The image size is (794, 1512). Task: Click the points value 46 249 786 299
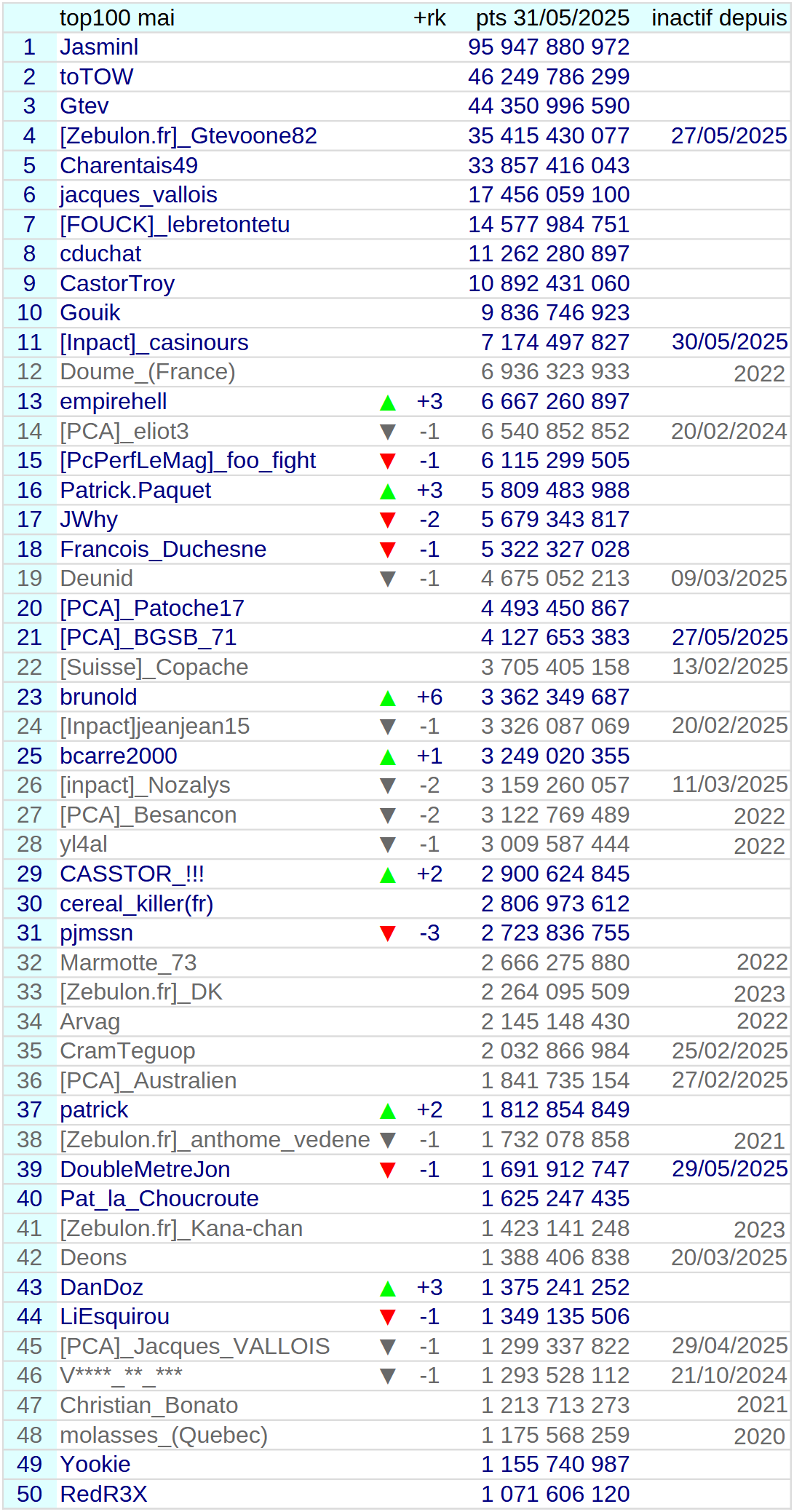tap(549, 76)
